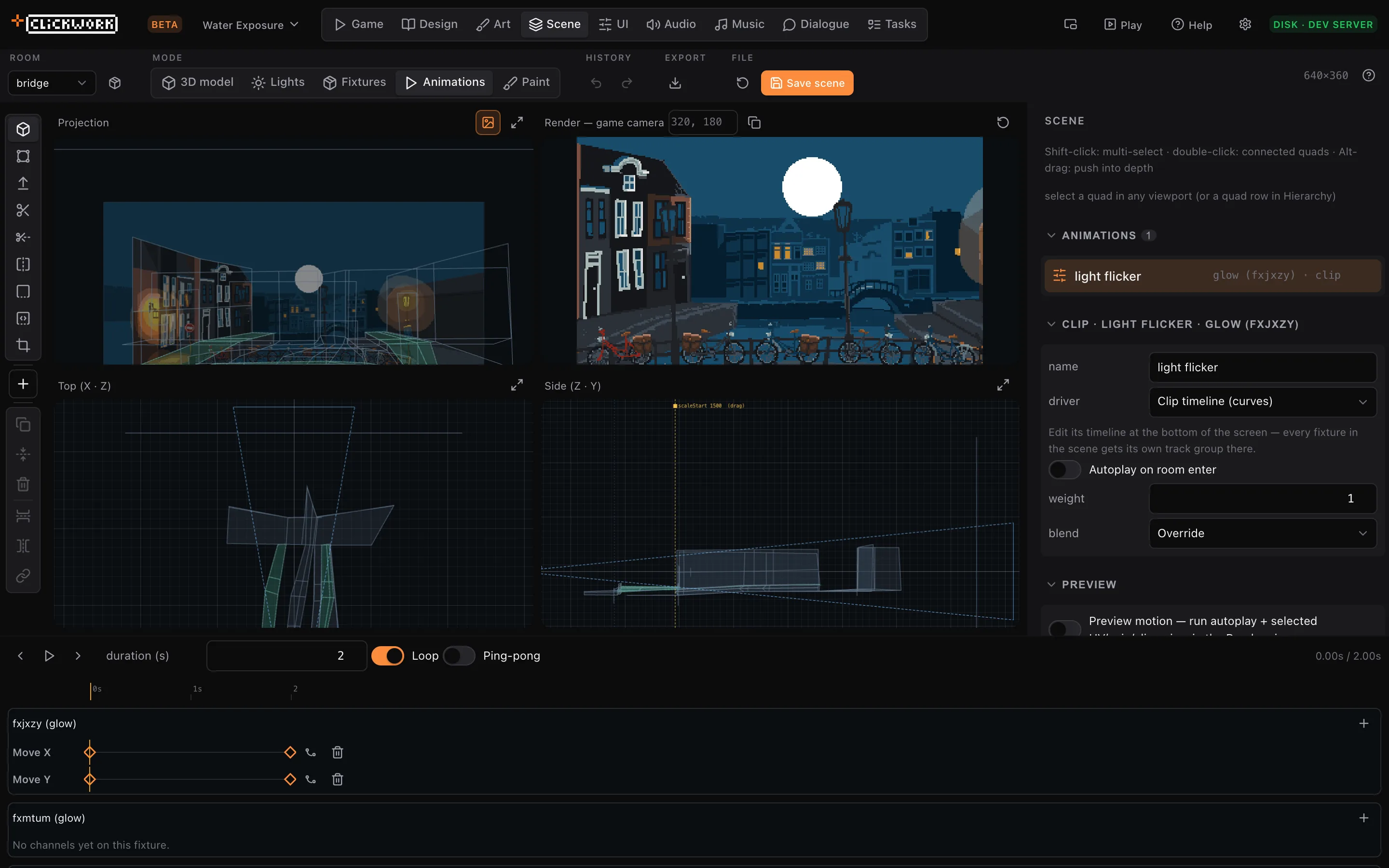Screen dimensions: 1389x868
Task: Open the driver Clip timeline dropdown
Action: click(1263, 401)
